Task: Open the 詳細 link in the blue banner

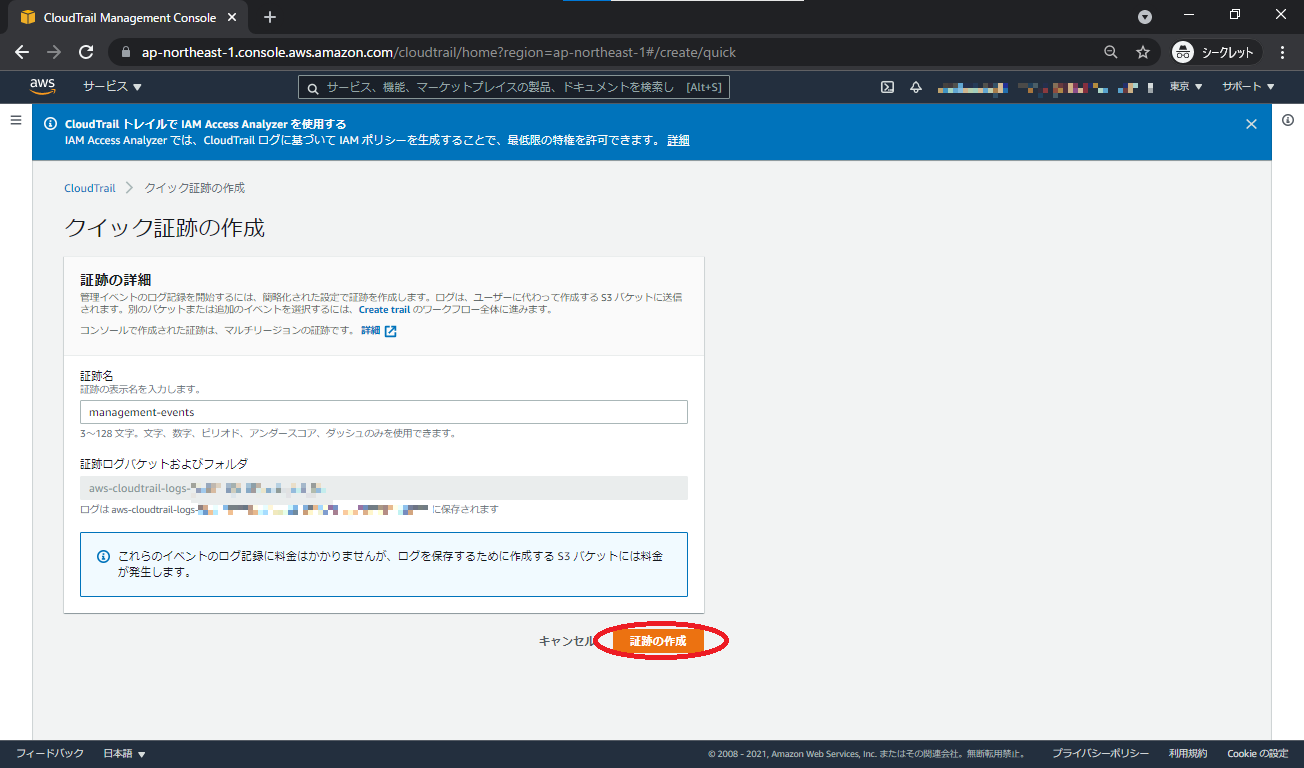Action: click(x=678, y=140)
